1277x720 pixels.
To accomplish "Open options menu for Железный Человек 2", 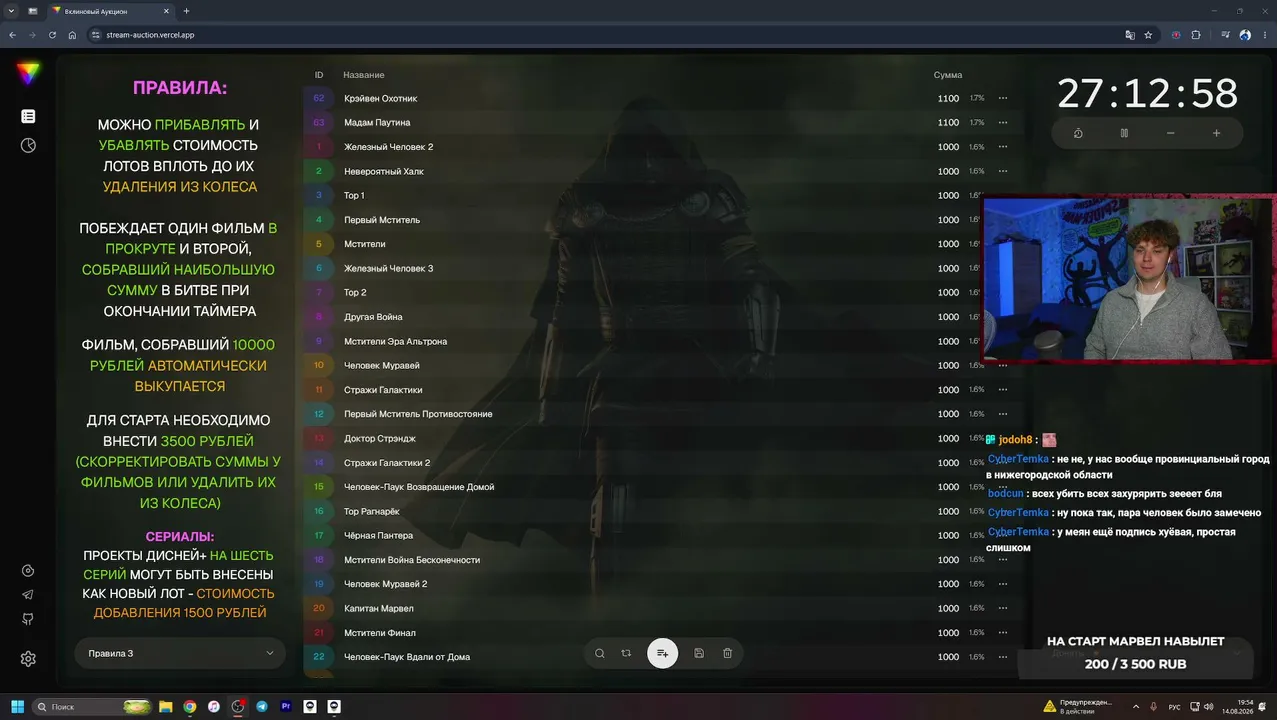I will [1003, 147].
